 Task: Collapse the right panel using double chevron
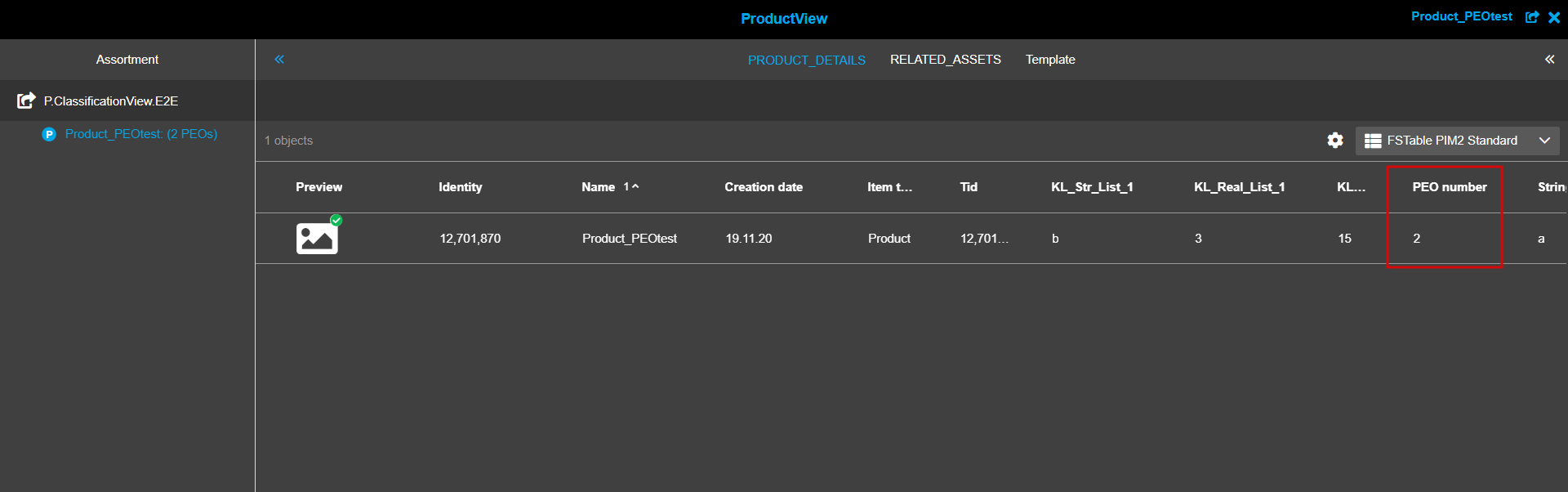1549,59
